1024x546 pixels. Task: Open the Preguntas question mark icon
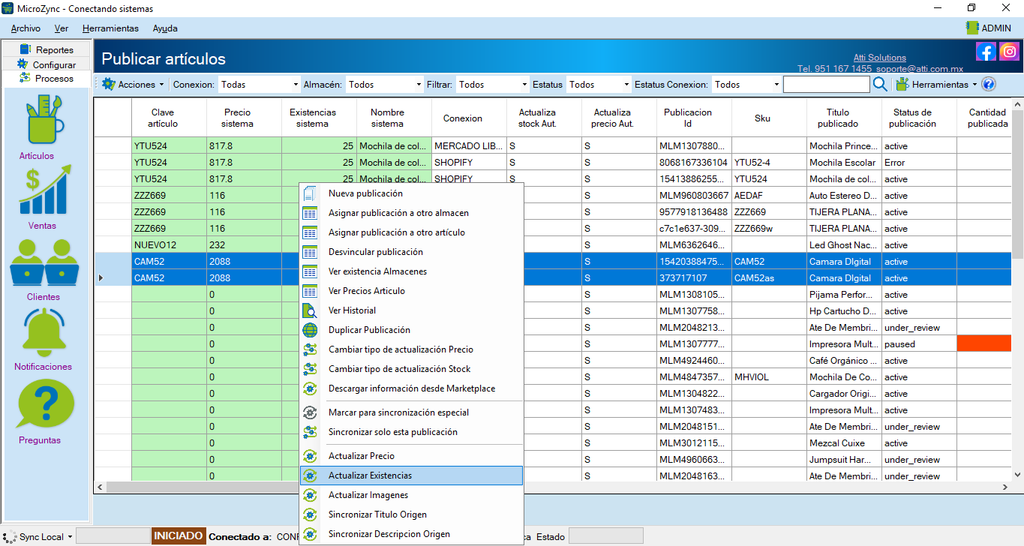46,405
